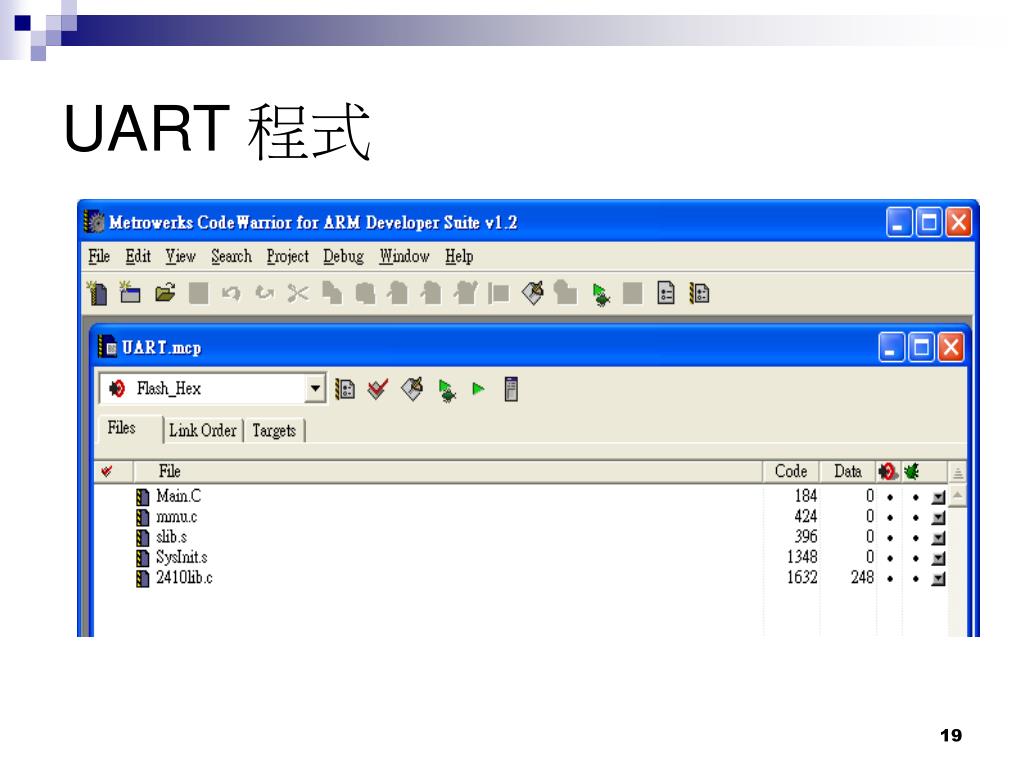1024x768 pixels.
Task: Sort by the File column header
Action: [x=448, y=472]
